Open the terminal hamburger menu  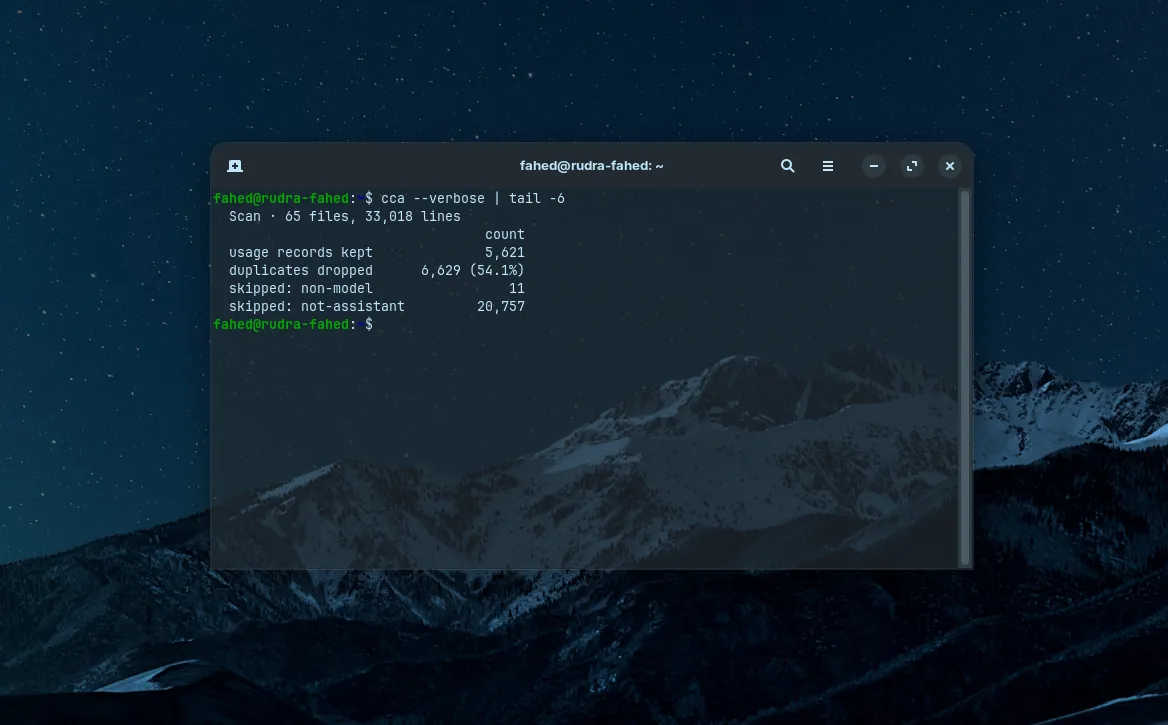(x=828, y=166)
